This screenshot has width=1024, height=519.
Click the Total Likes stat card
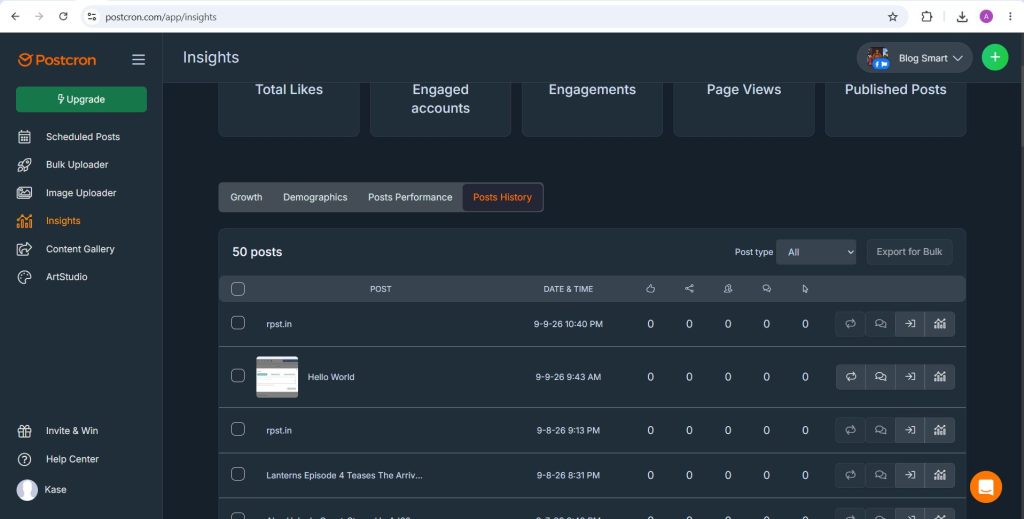(x=289, y=109)
